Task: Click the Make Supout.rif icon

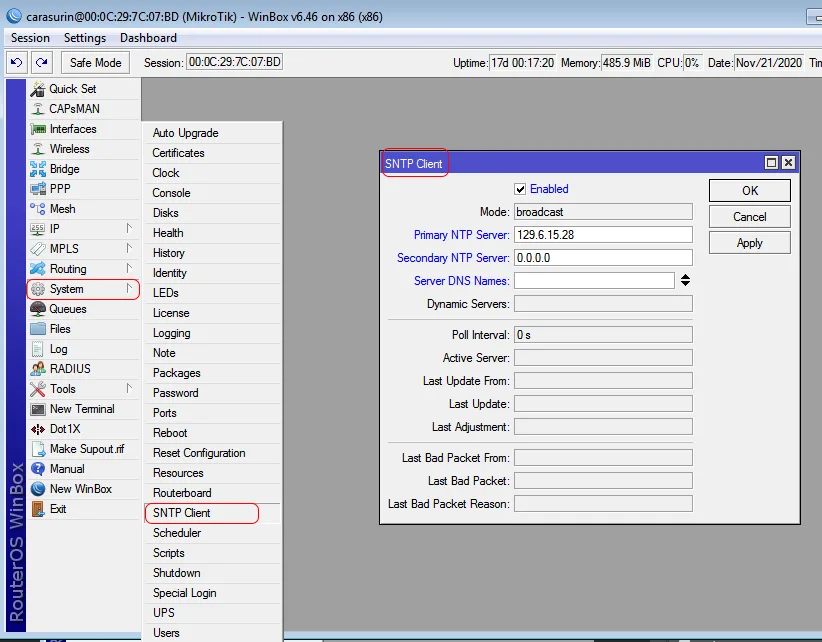Action: (38, 449)
